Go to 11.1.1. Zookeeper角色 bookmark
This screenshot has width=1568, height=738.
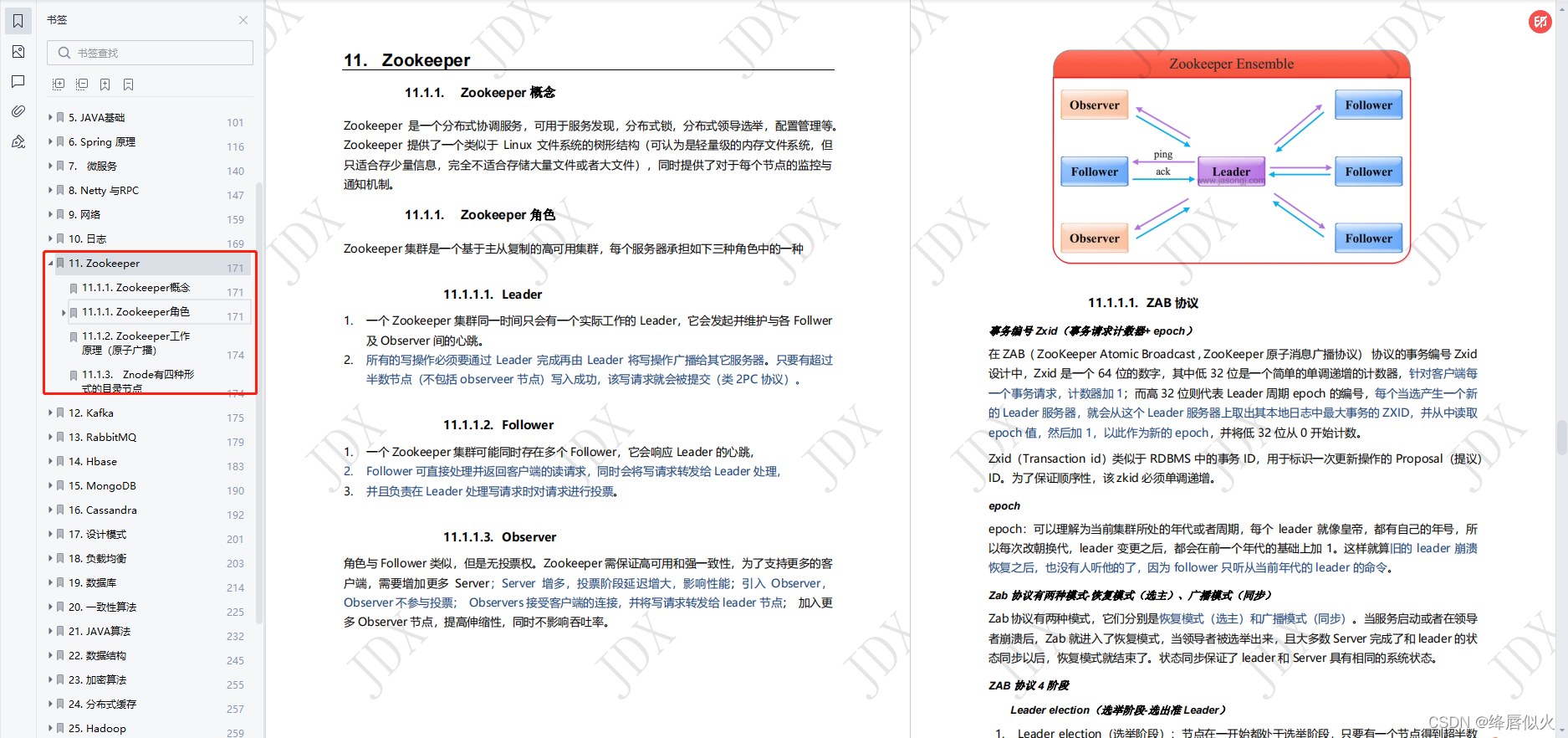pos(135,311)
